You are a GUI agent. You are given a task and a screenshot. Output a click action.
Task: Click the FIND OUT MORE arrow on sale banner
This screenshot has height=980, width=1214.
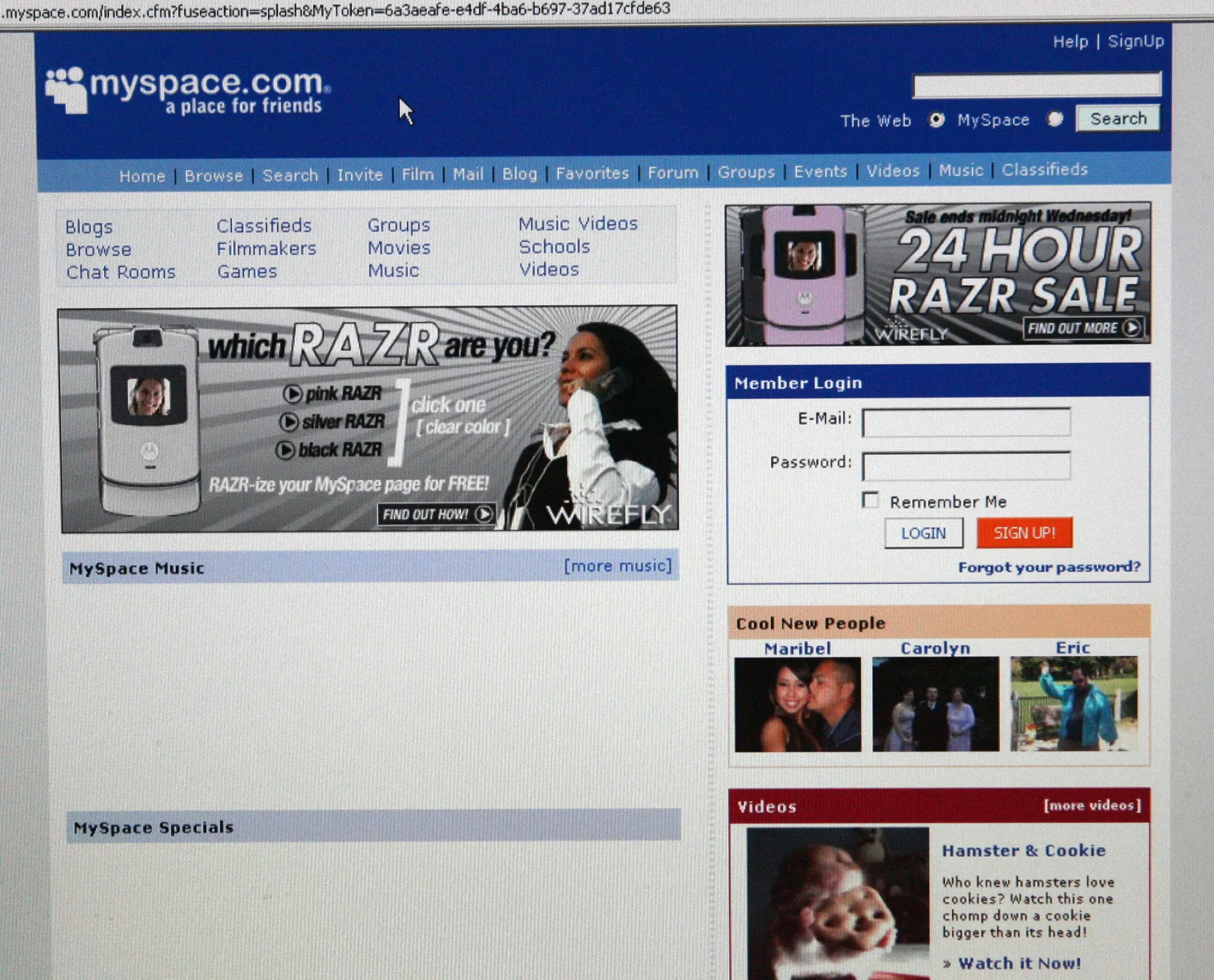click(1133, 326)
